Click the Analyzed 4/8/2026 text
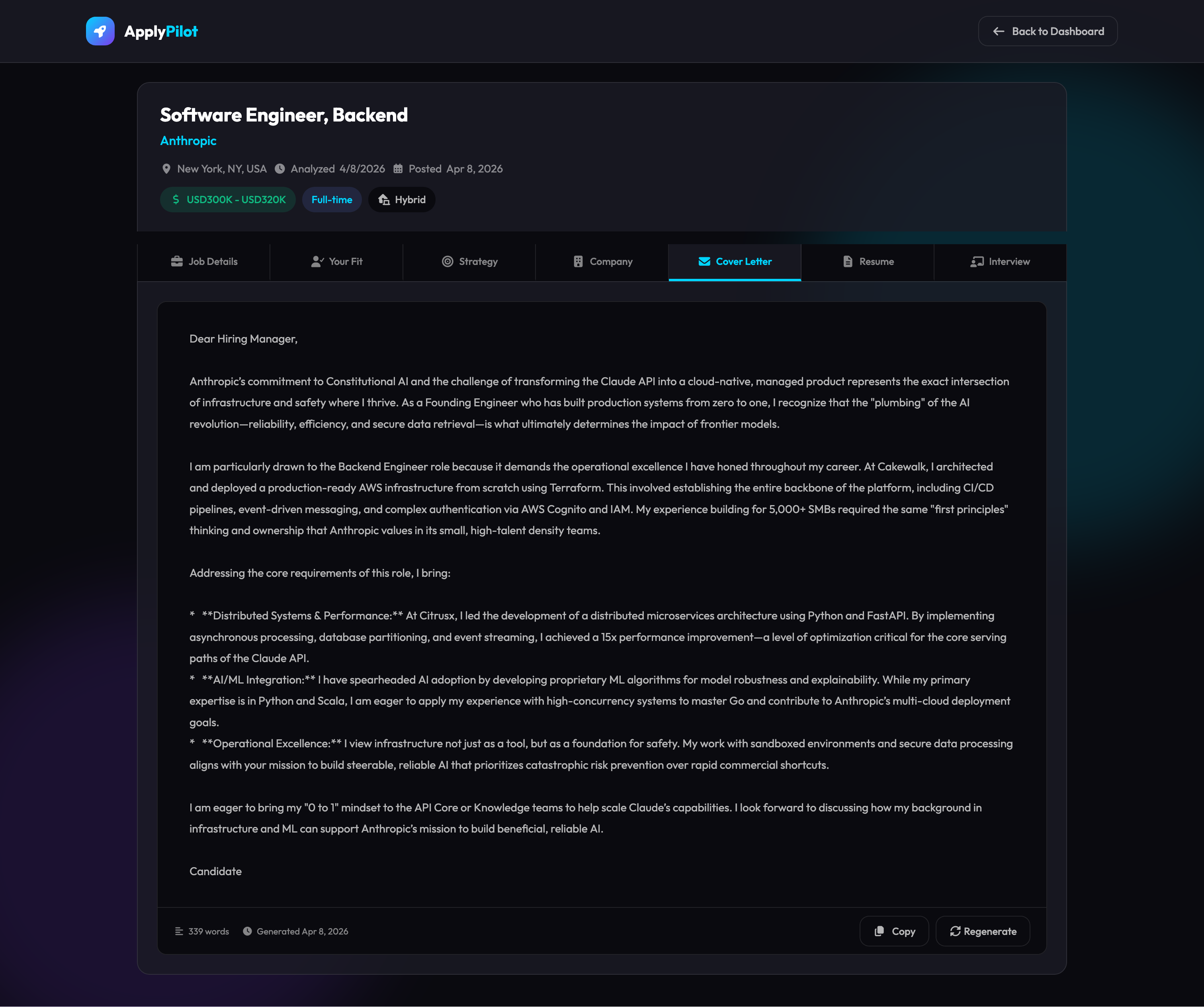 pos(338,168)
